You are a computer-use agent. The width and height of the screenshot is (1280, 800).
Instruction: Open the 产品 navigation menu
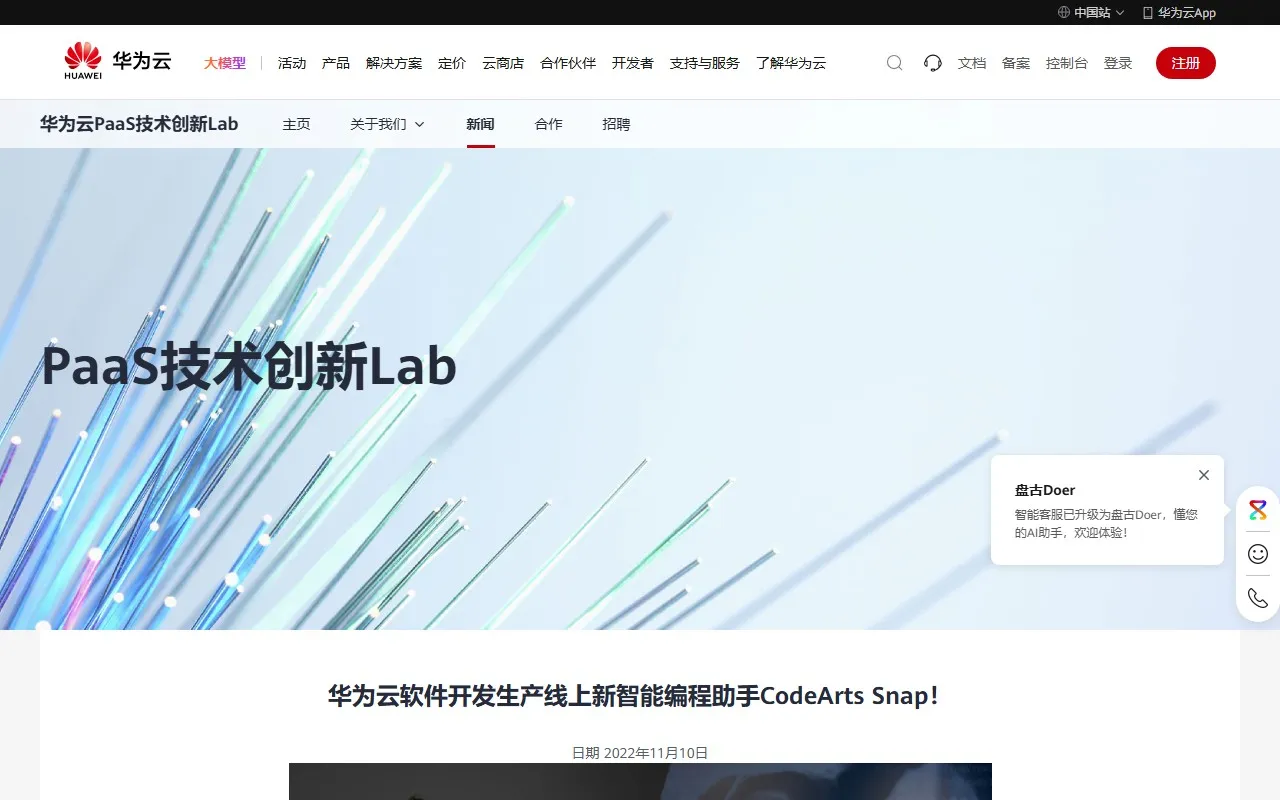[336, 63]
